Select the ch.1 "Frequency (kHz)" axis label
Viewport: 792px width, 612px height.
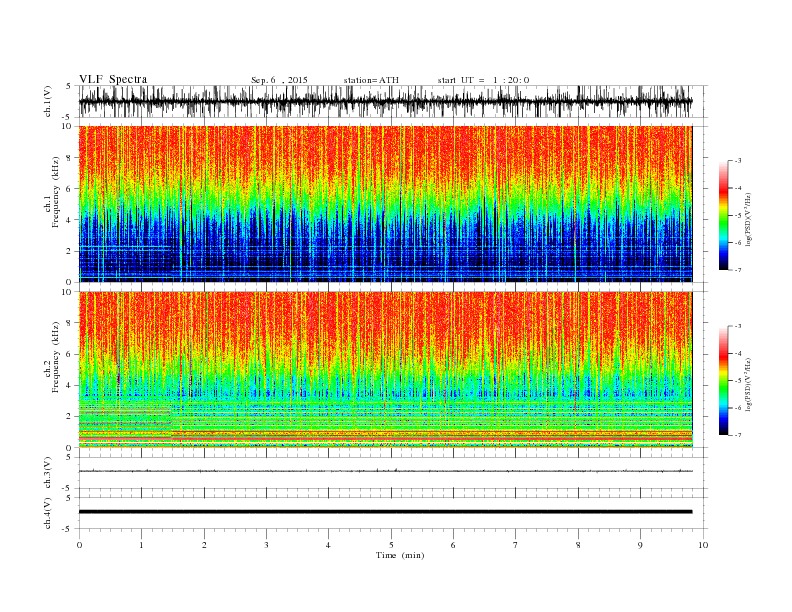pyautogui.click(x=55, y=192)
